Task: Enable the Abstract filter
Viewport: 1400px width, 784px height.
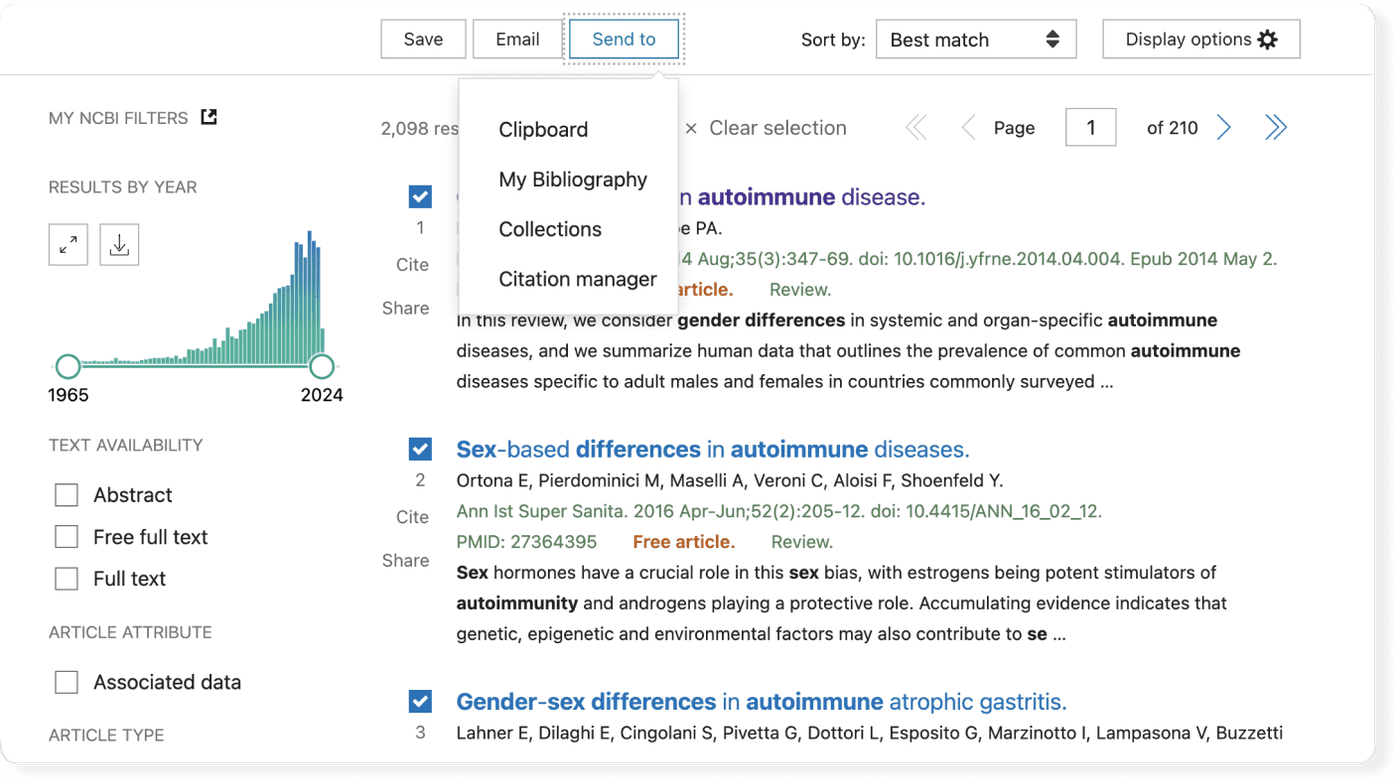Action: pyautogui.click(x=66, y=494)
